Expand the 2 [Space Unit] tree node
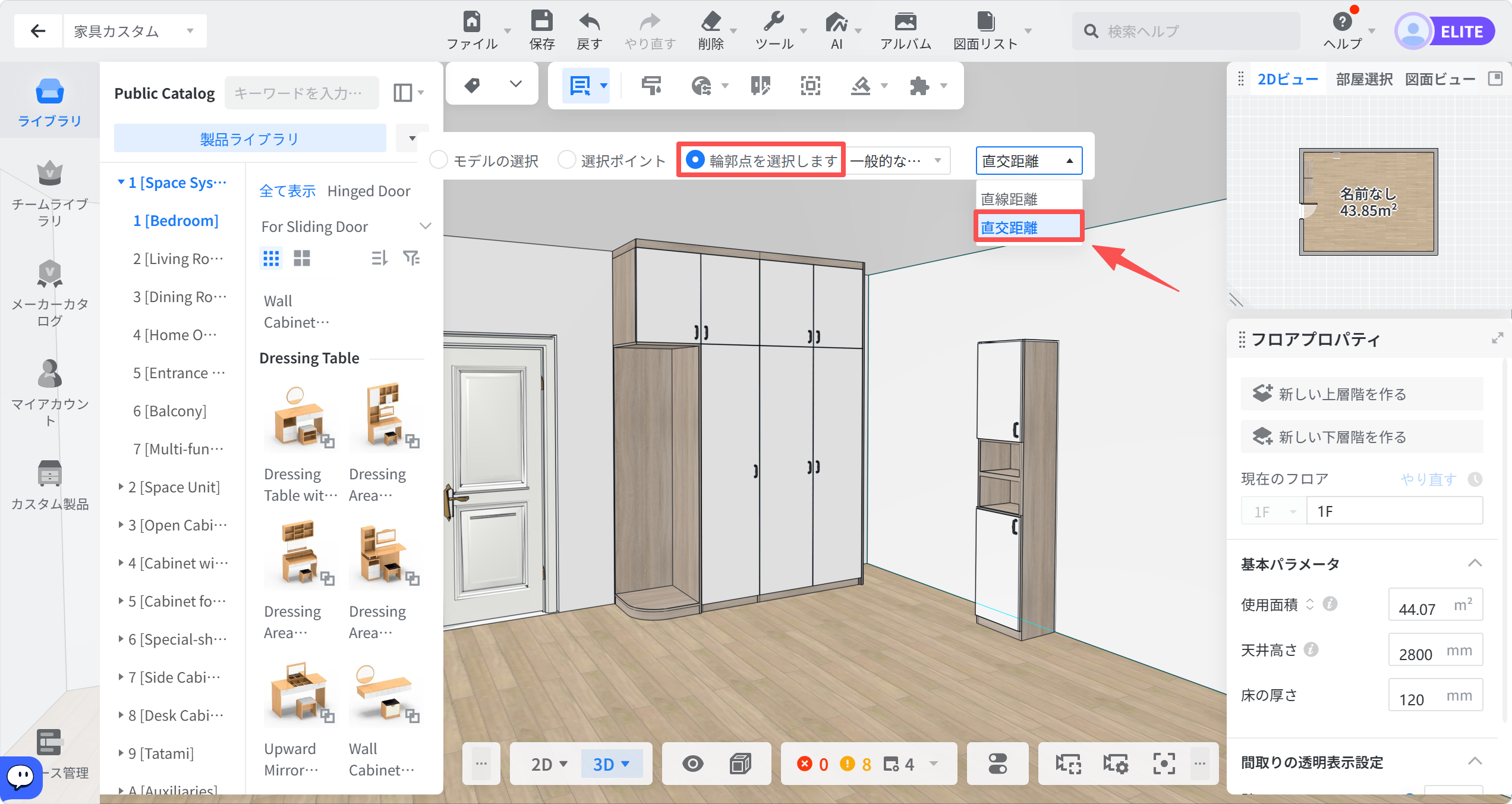1512x804 pixels. (121, 487)
